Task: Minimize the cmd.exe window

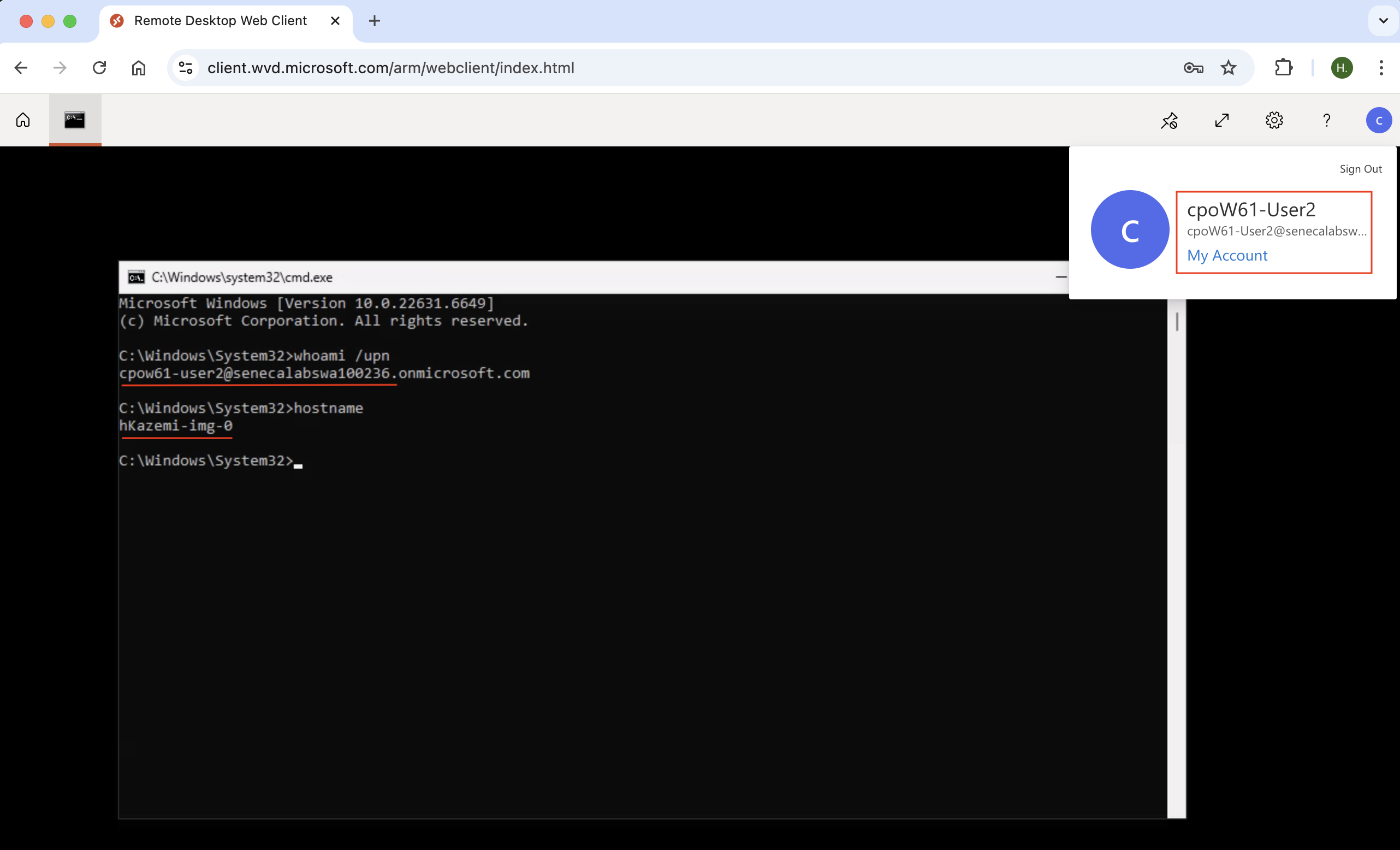Action: point(1060,278)
